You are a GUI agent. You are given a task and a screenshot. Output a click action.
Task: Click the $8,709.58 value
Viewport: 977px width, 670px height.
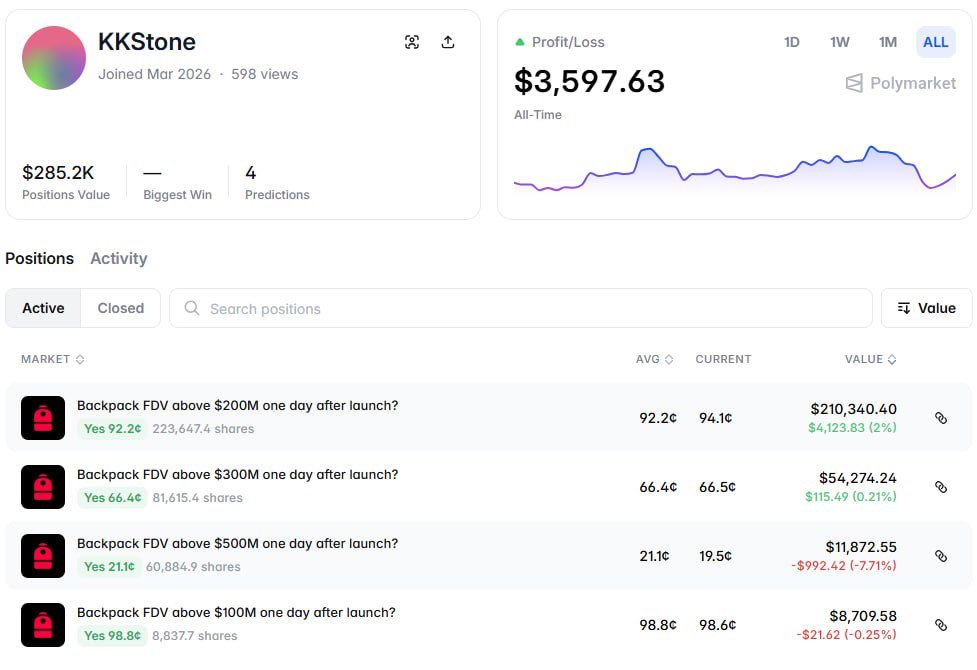click(863, 616)
